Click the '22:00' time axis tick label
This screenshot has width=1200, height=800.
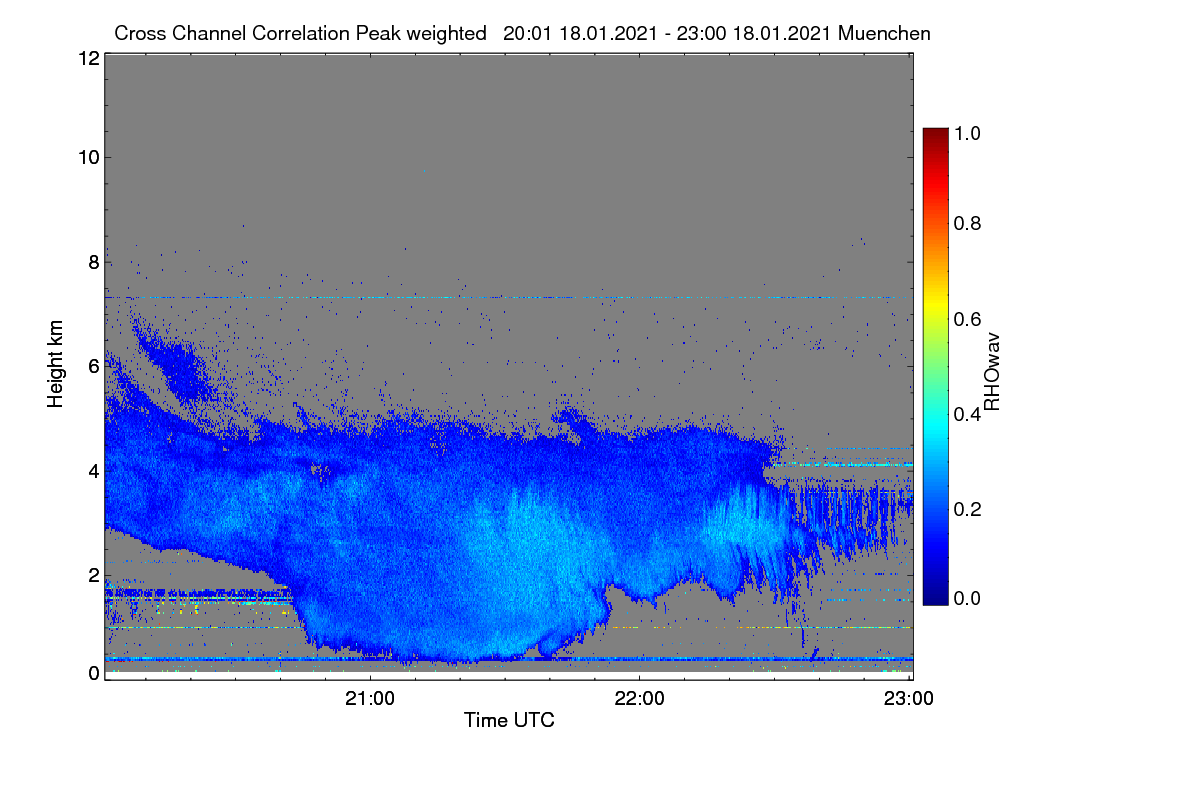(x=639, y=698)
